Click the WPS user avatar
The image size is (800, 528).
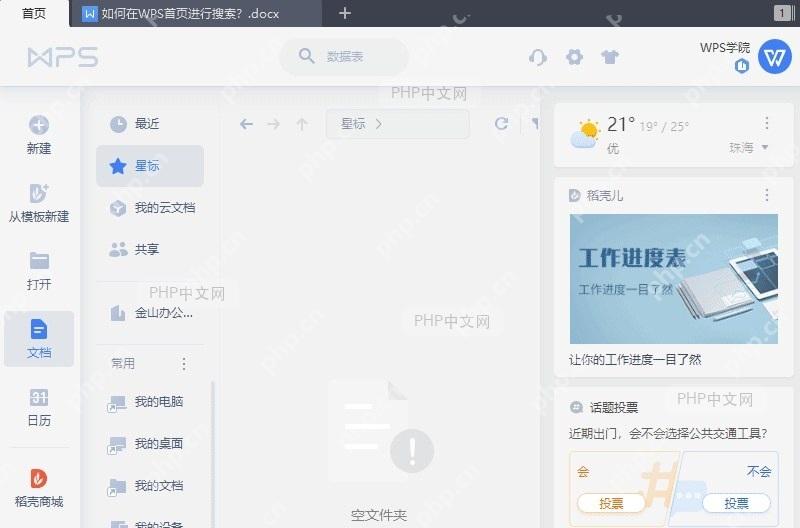[775, 57]
